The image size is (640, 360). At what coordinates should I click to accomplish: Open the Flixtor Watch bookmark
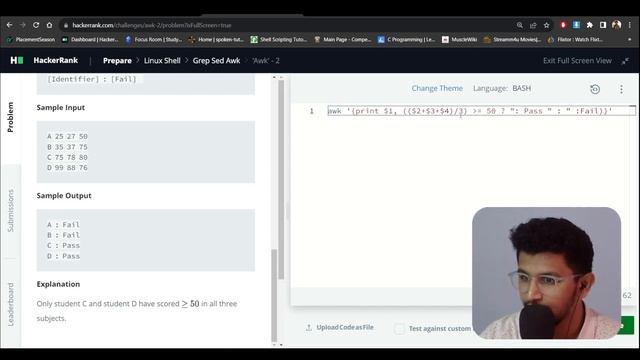point(576,40)
